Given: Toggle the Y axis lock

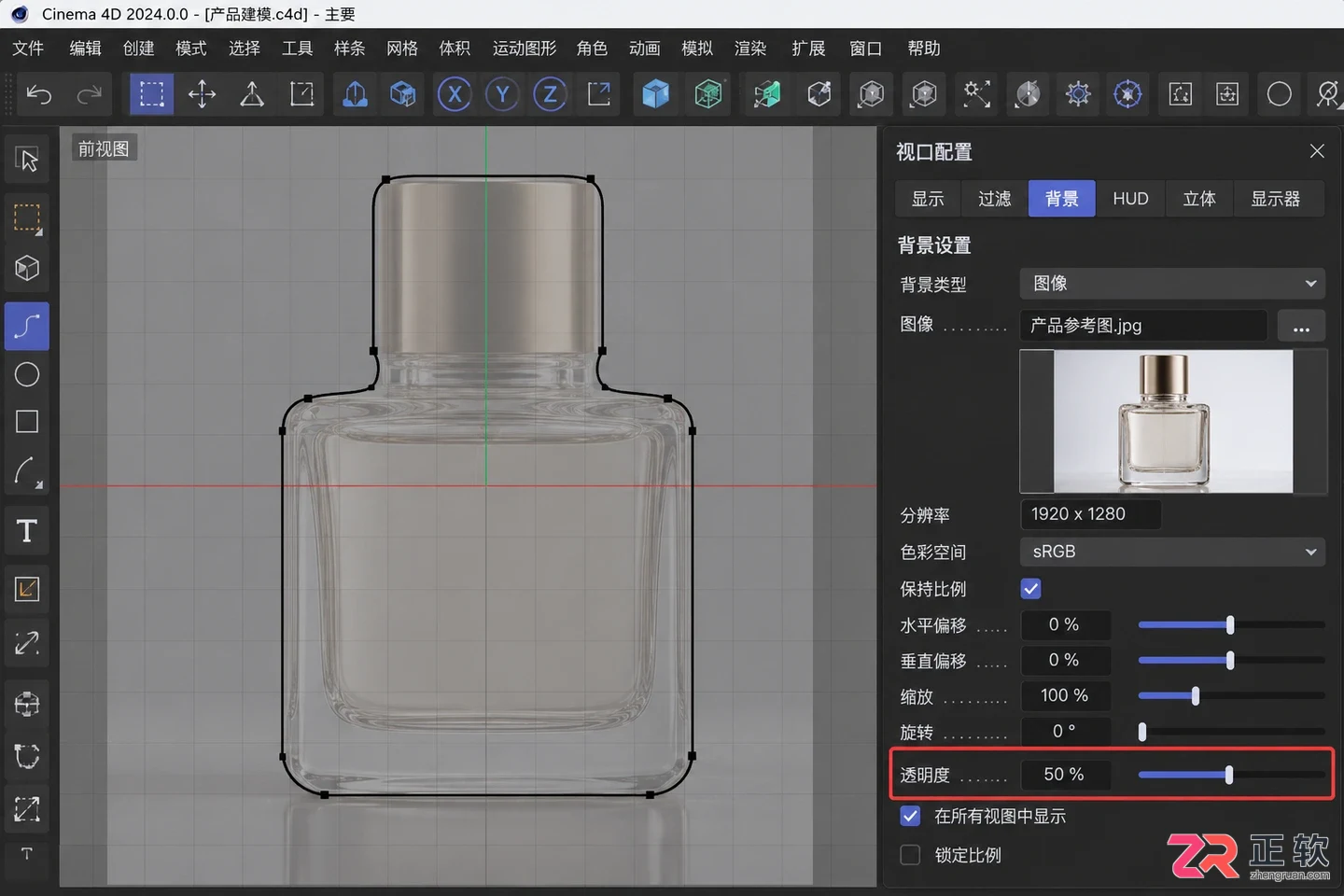Looking at the screenshot, I should click(x=502, y=94).
